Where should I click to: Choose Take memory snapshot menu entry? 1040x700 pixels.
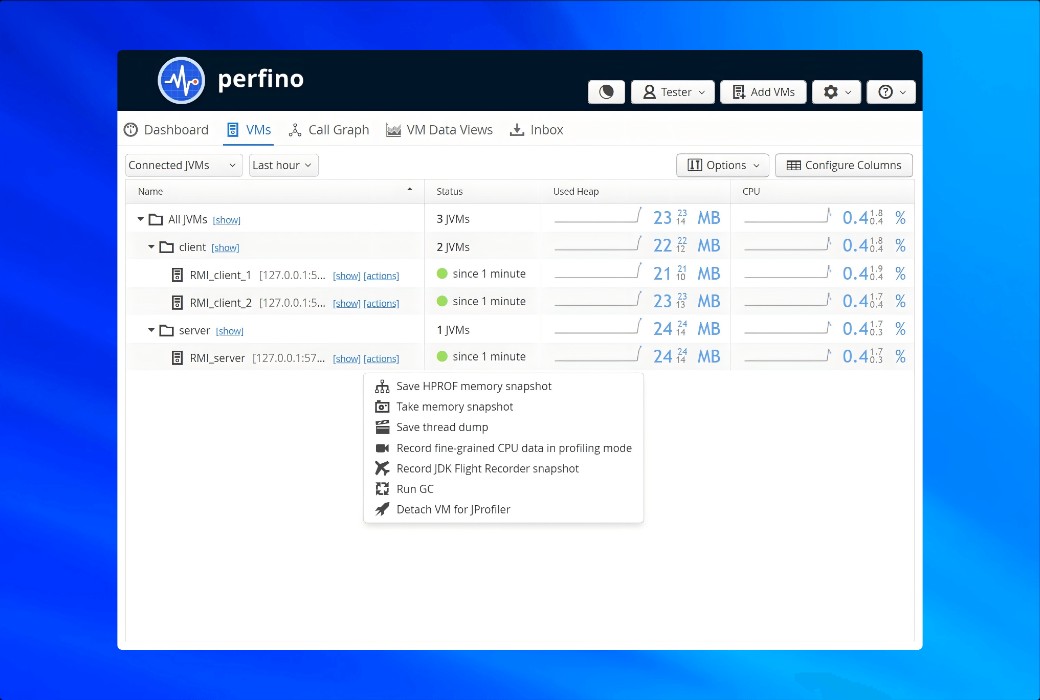(x=503, y=407)
